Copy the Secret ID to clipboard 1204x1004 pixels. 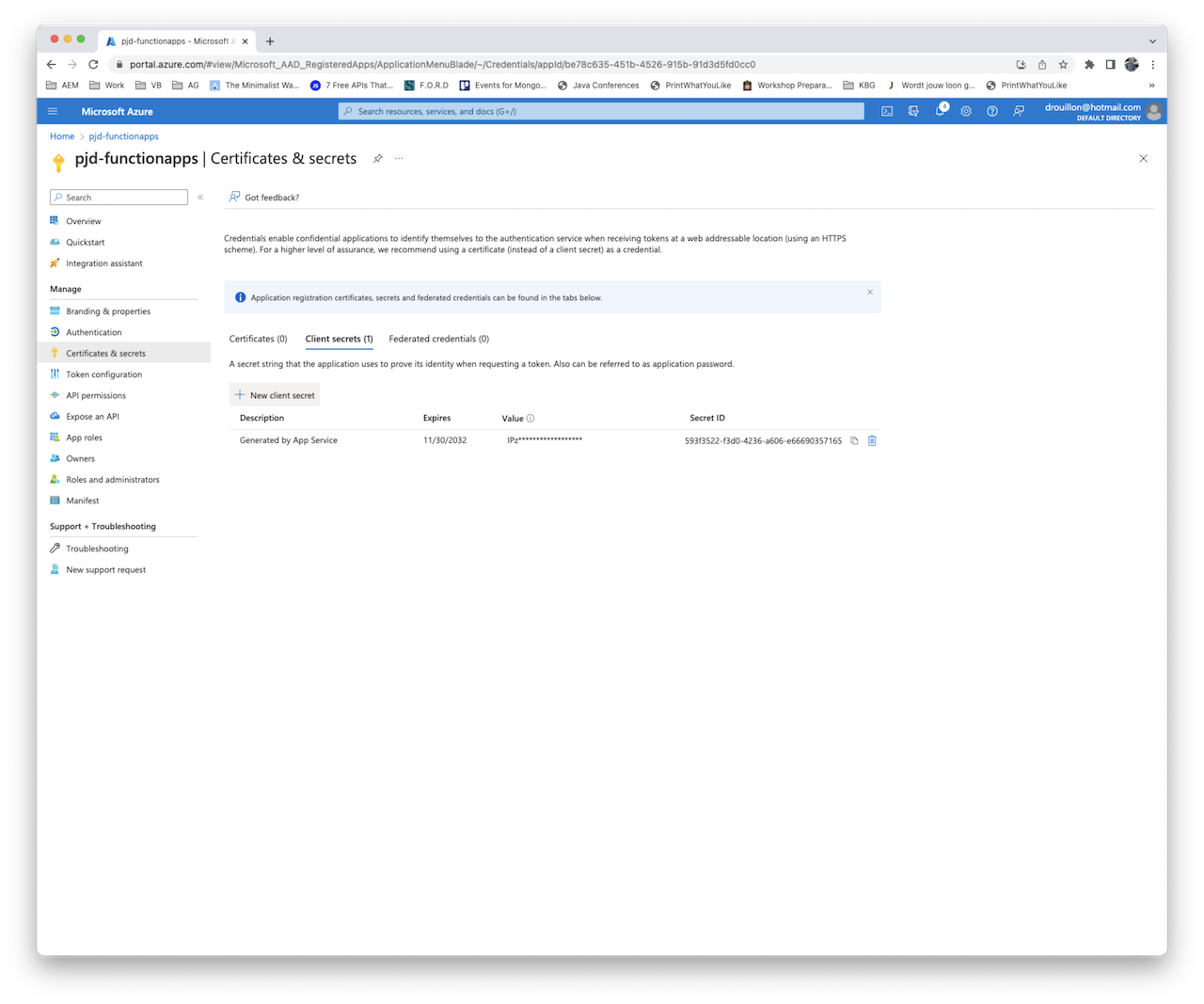coord(854,440)
